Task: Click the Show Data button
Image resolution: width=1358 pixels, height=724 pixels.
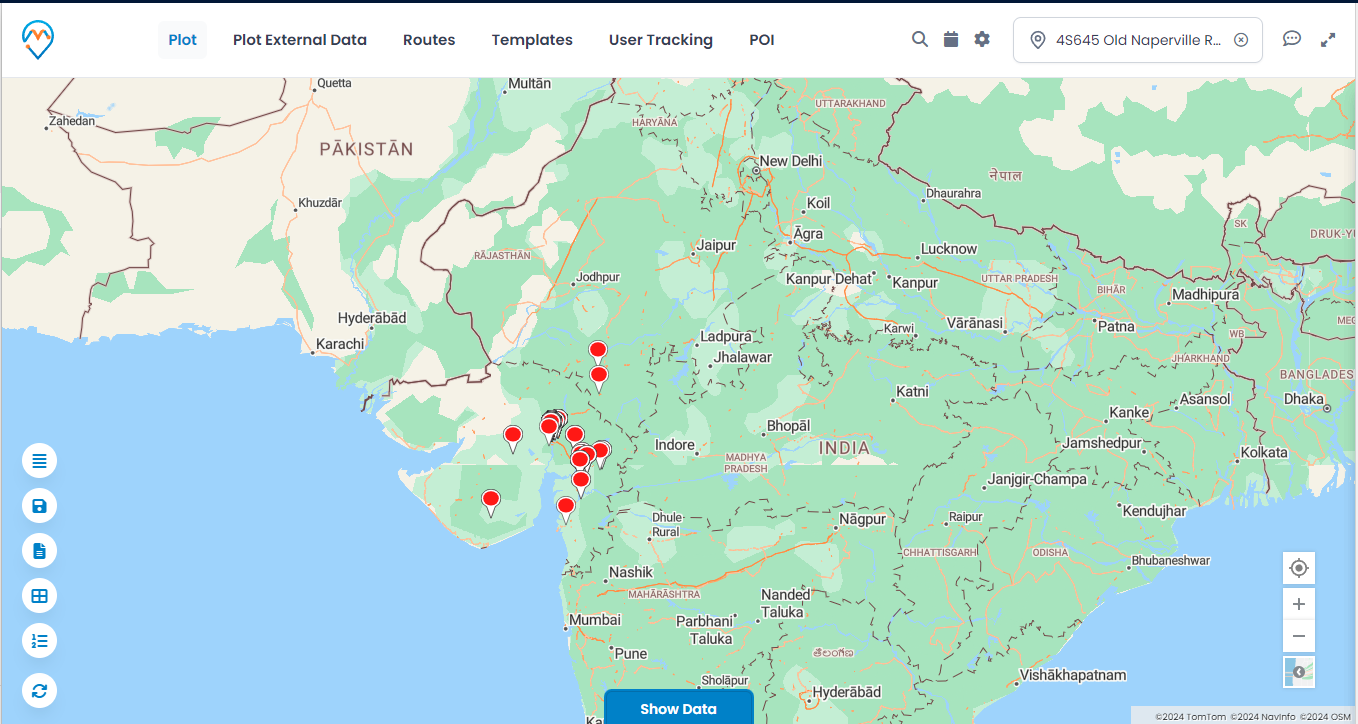Action: pos(678,708)
